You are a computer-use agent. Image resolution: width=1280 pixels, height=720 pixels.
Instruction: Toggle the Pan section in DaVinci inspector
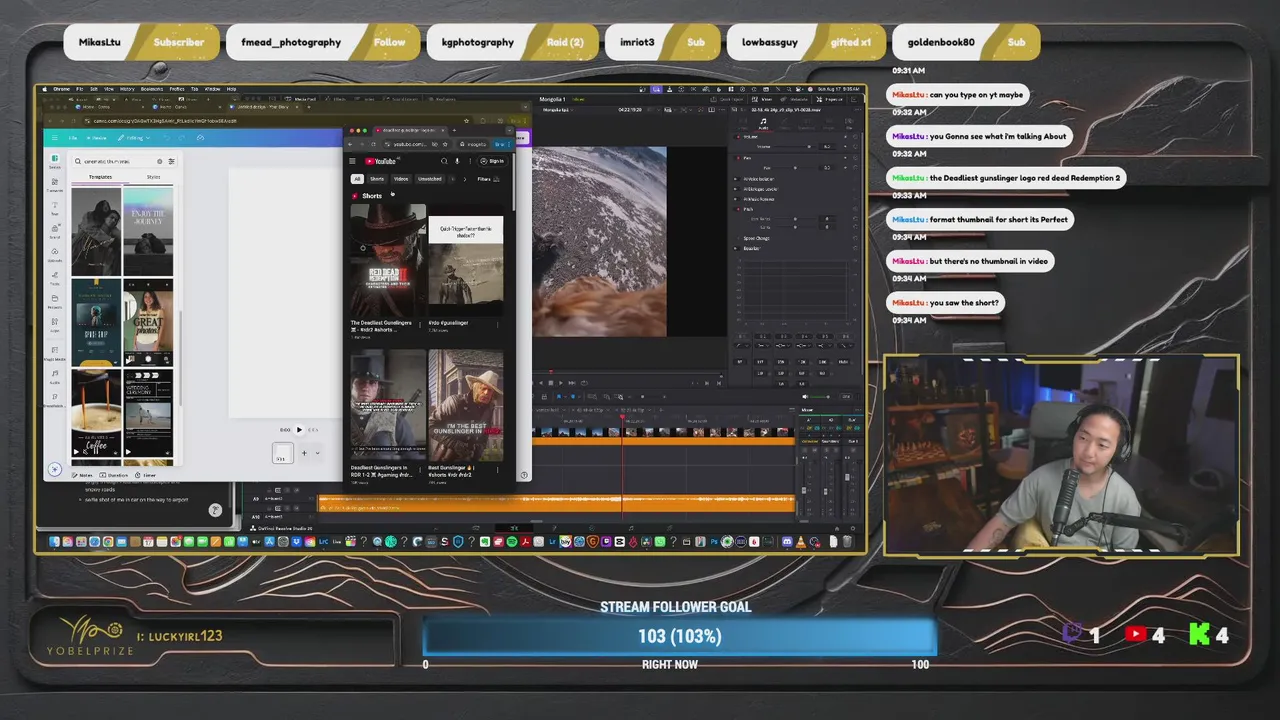tap(738, 158)
